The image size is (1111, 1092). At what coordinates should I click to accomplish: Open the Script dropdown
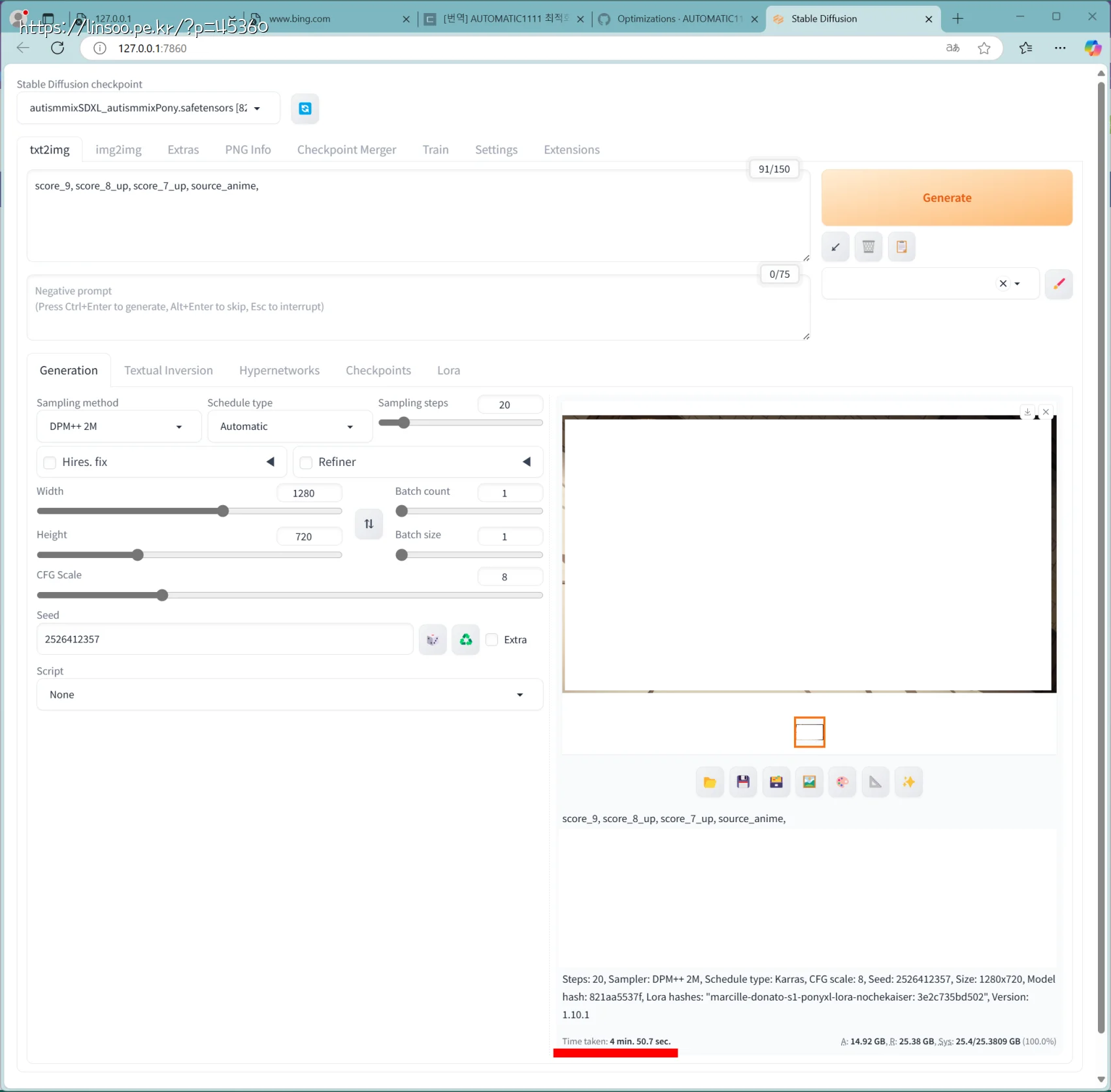[290, 695]
